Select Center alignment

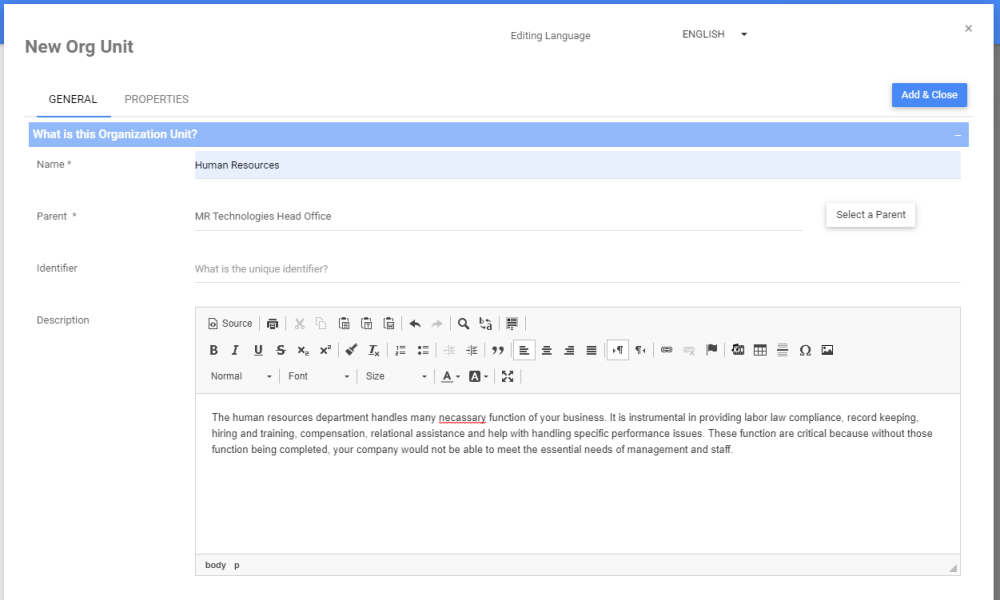coord(547,350)
